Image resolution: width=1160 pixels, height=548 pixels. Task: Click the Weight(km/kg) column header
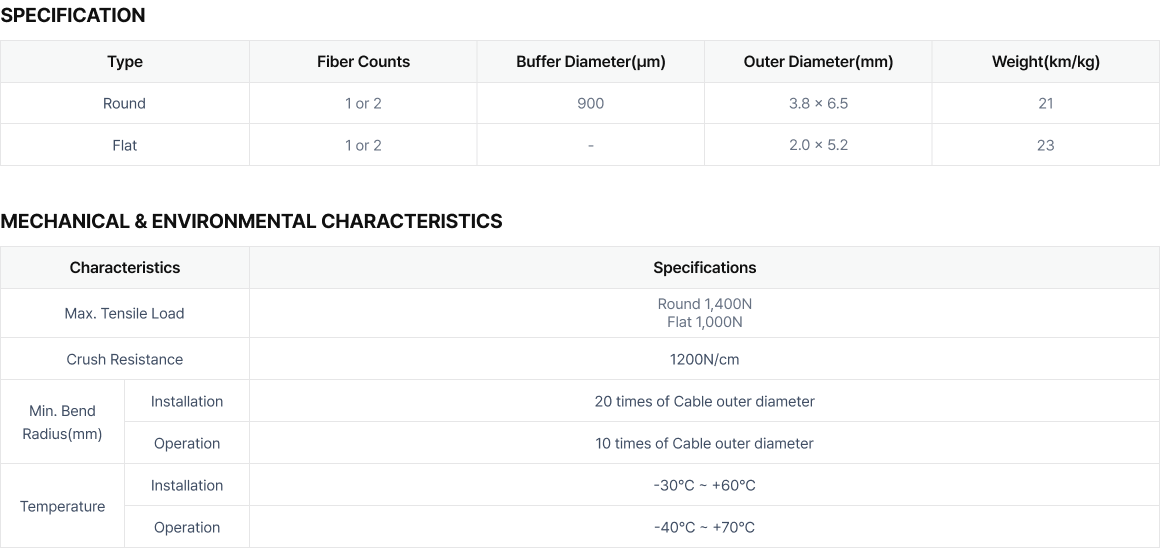(x=1045, y=61)
